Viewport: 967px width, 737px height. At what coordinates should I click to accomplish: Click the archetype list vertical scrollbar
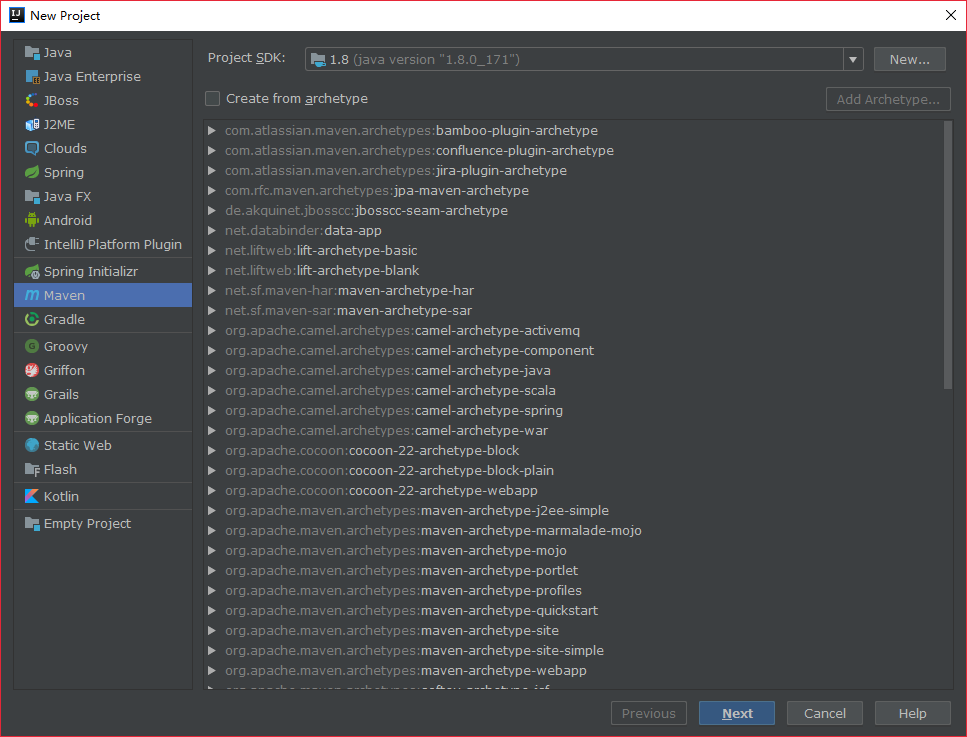(x=948, y=255)
